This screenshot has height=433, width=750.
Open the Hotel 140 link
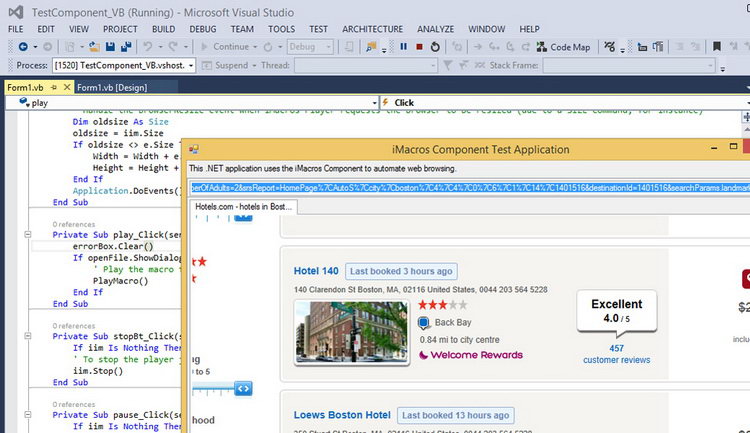[x=316, y=271]
